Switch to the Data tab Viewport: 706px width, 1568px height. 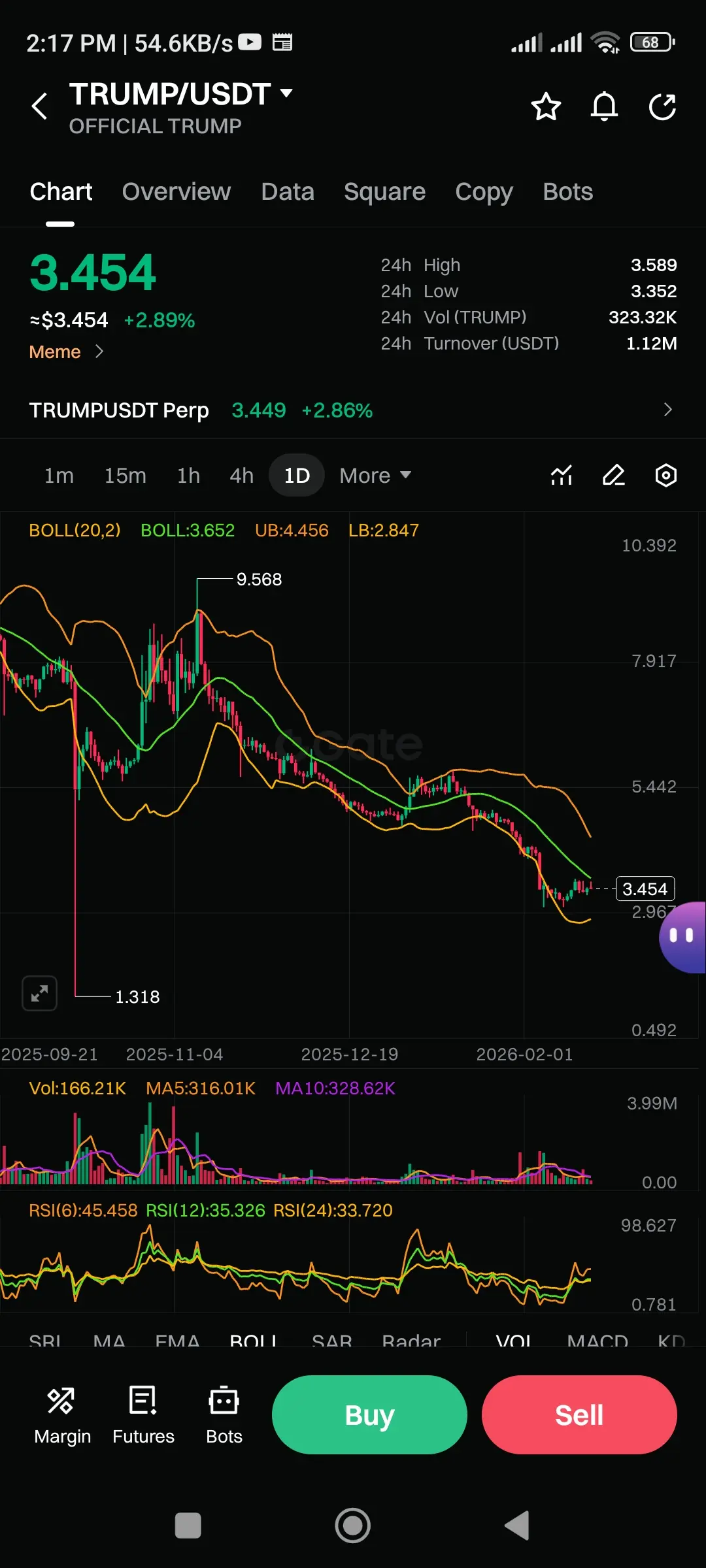click(x=288, y=192)
